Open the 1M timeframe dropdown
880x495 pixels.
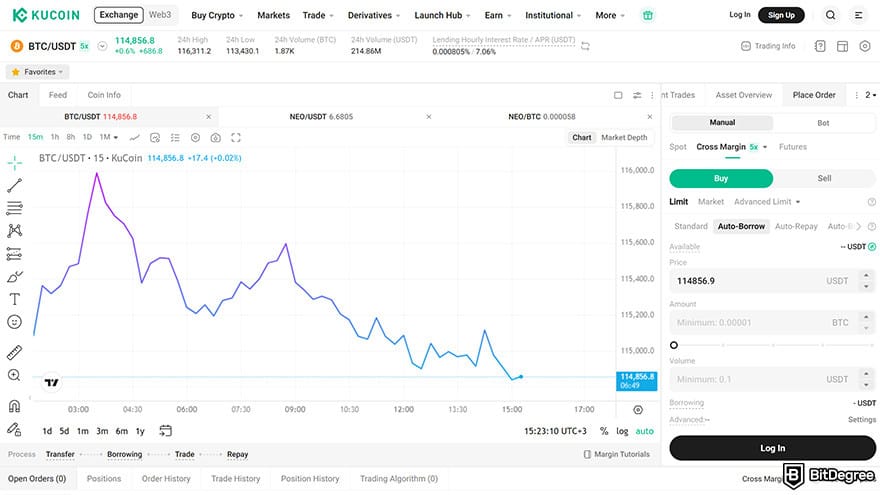click(x=109, y=137)
